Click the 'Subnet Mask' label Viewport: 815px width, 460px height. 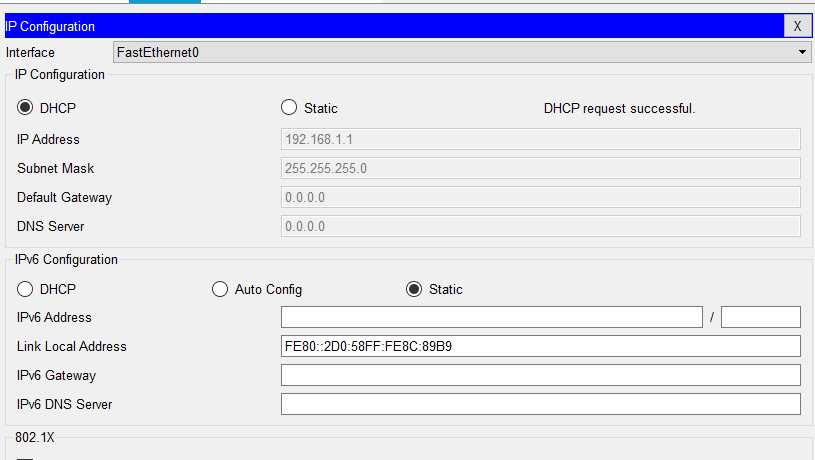56,168
